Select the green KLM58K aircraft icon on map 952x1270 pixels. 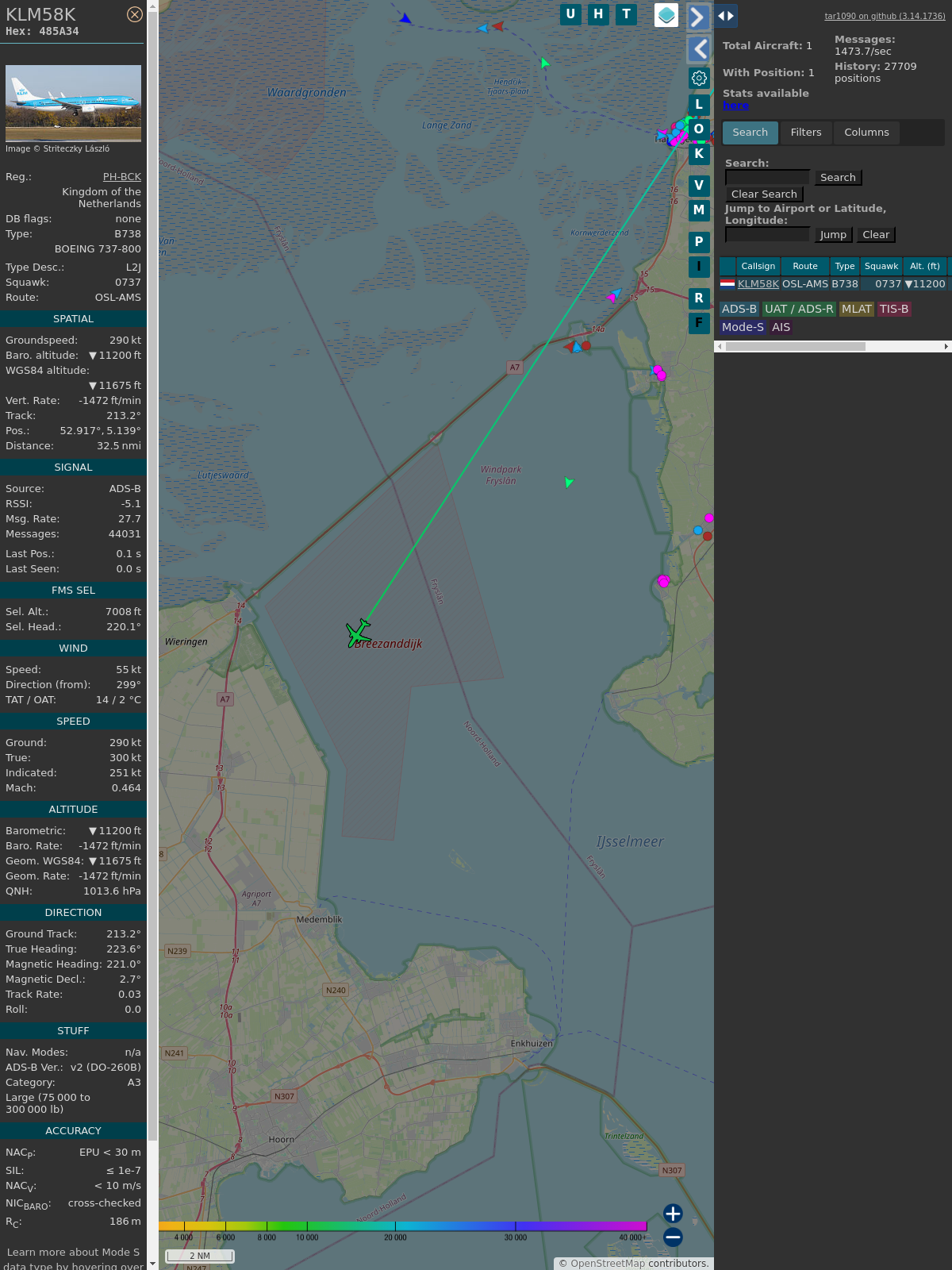[x=358, y=633]
